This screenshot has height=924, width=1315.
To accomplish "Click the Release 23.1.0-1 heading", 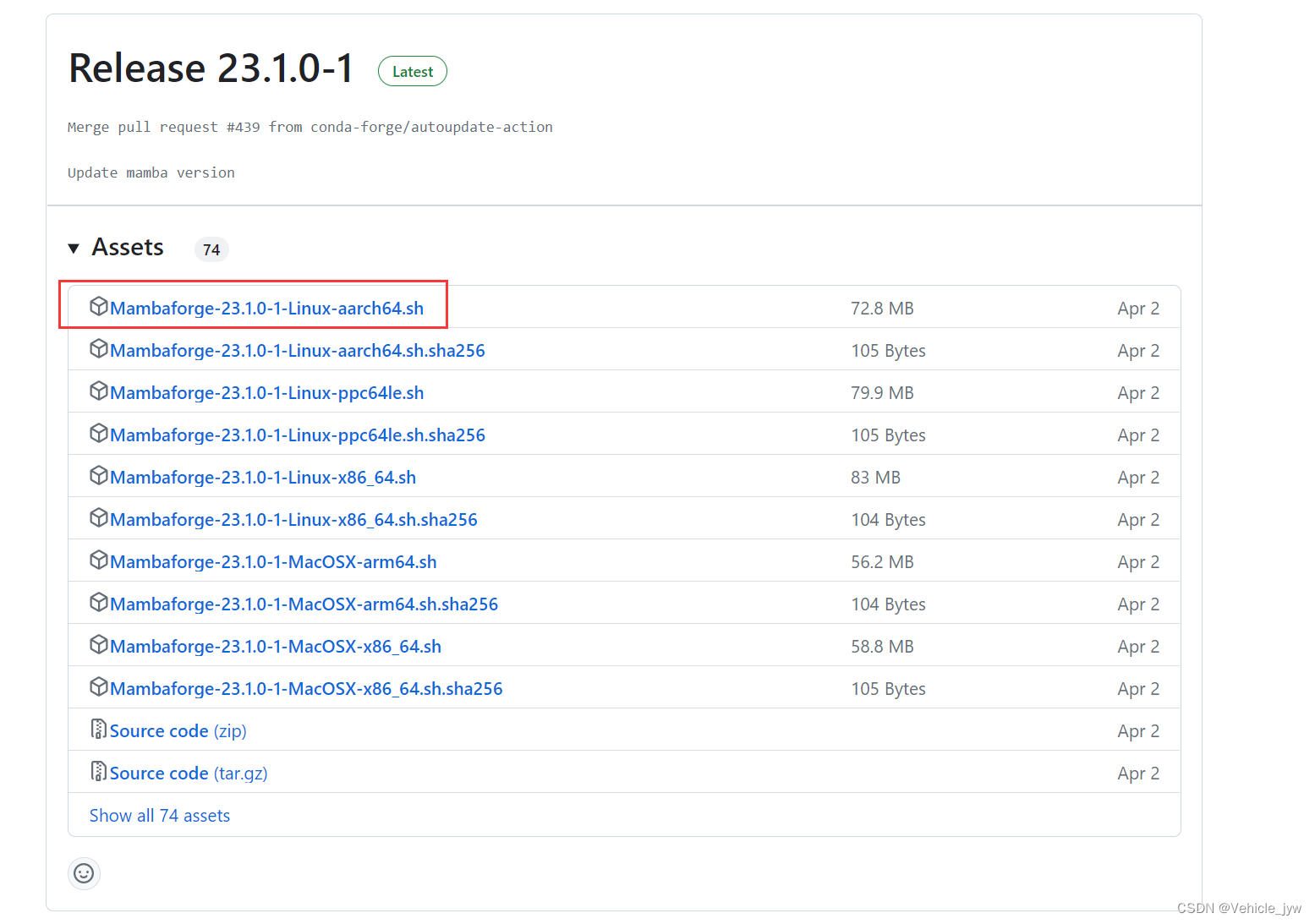I will pos(211,68).
